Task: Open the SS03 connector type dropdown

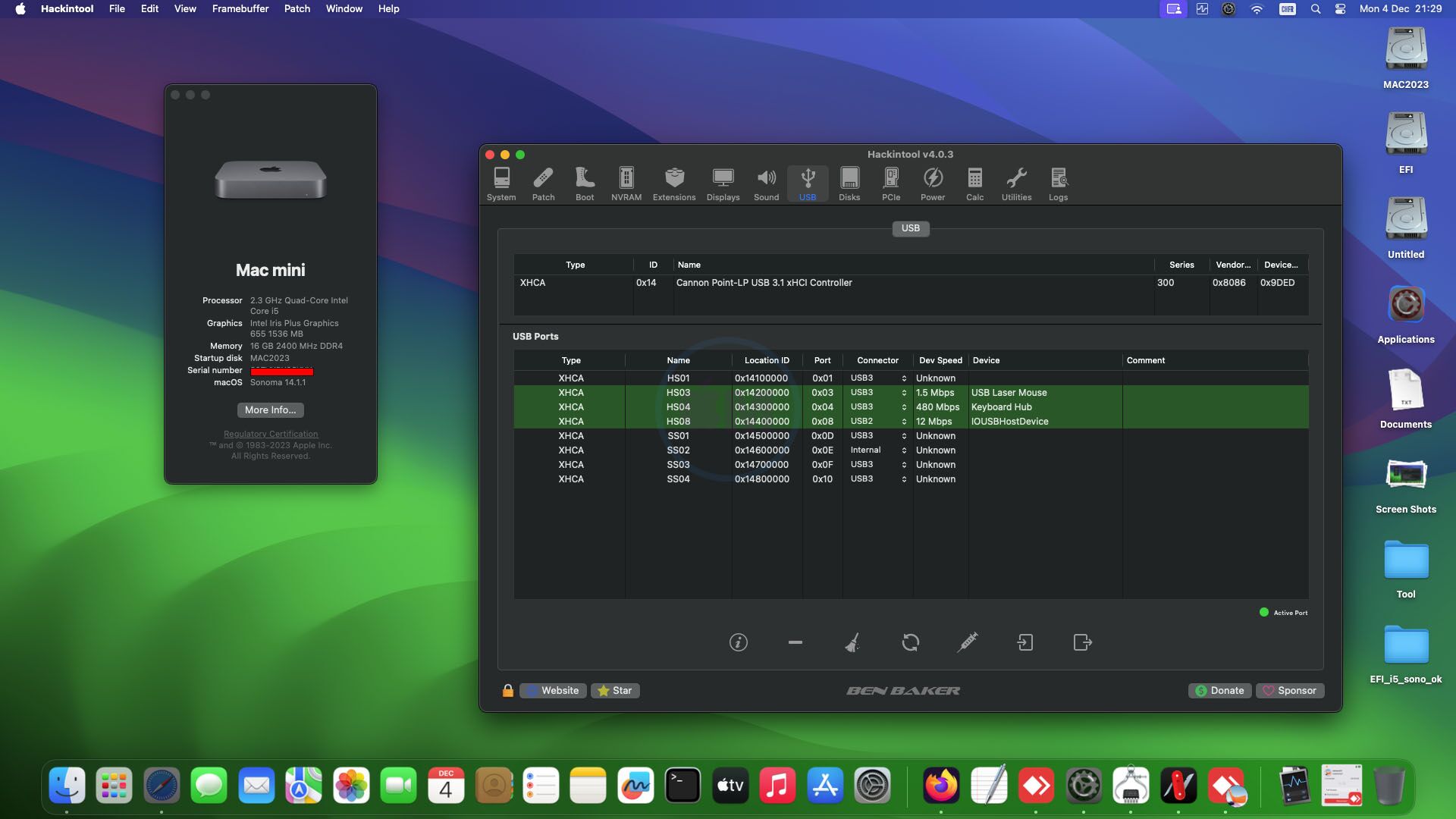Action: point(878,464)
